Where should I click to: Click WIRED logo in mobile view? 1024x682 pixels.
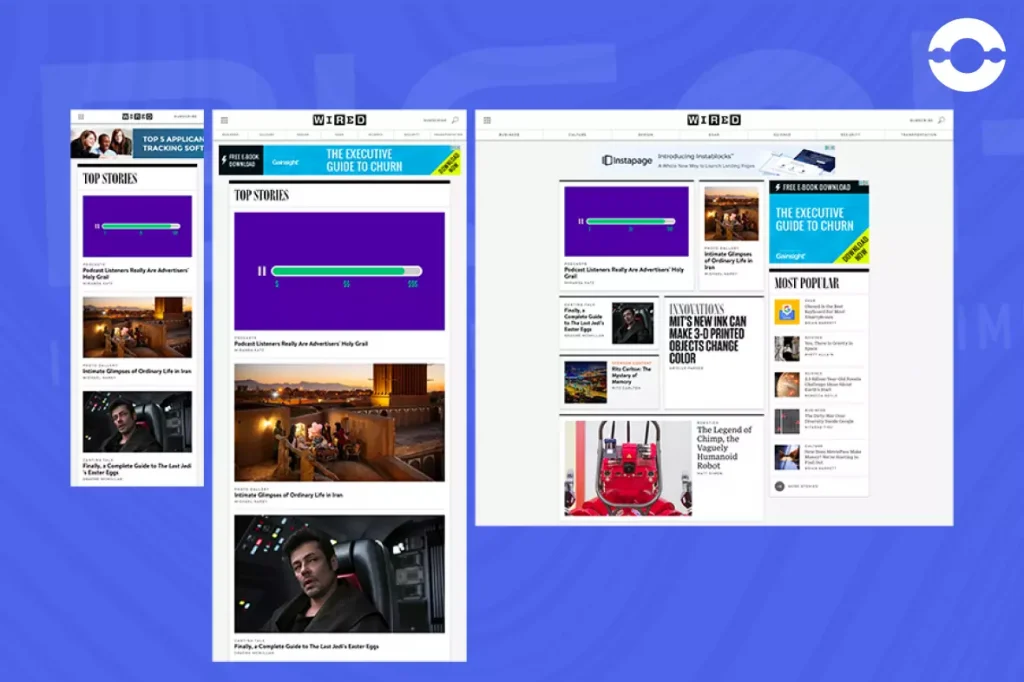click(137, 116)
